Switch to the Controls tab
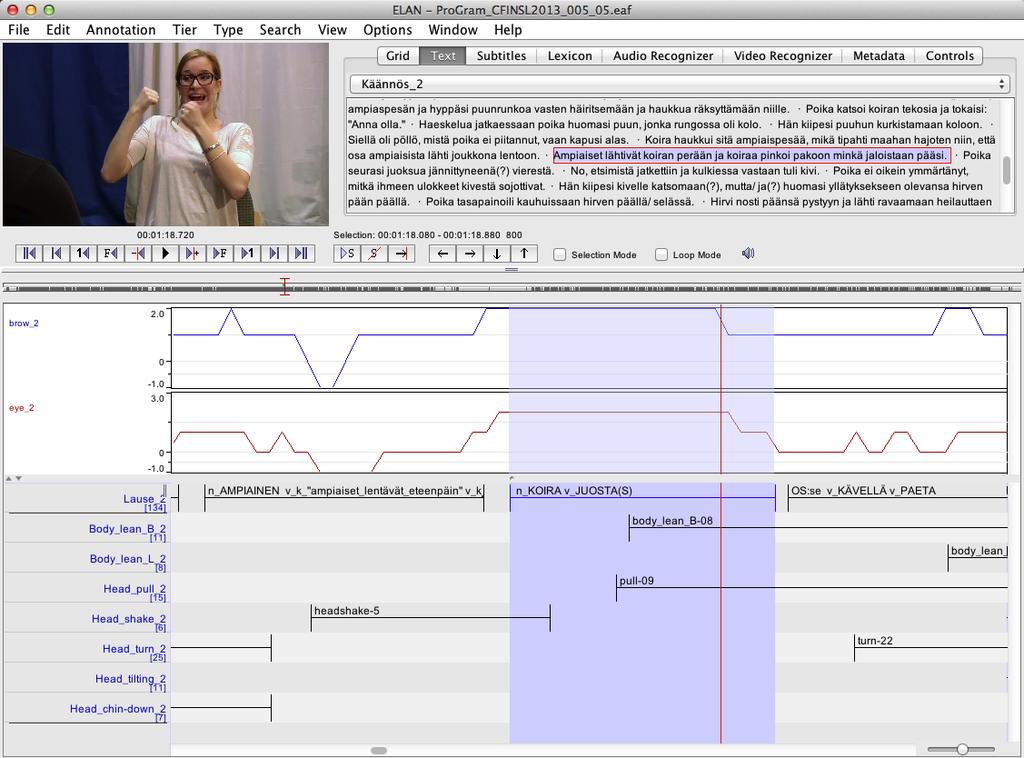Screen dimensions: 1024x758 (x=950, y=55)
